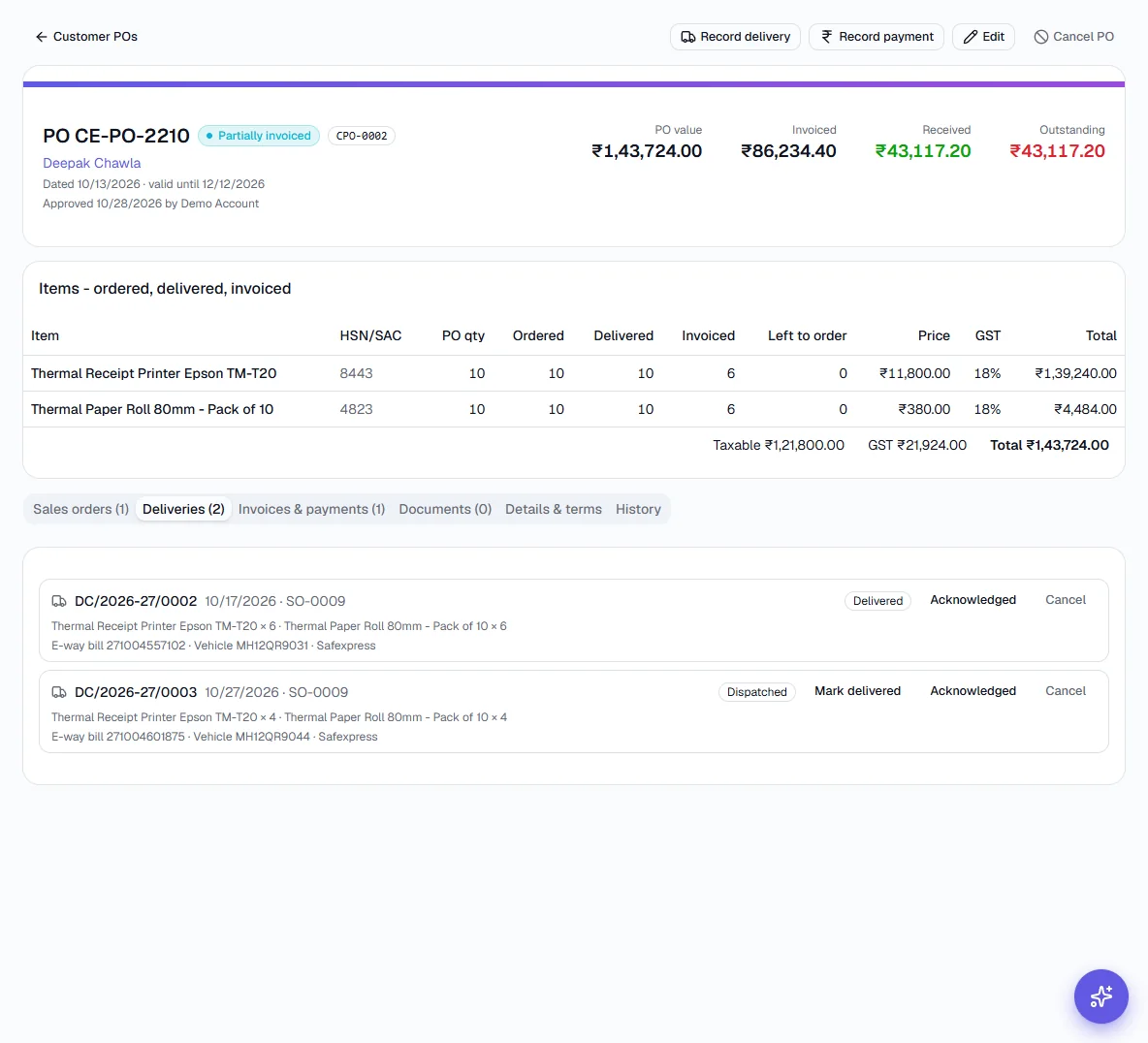Mark delivery DC/2026-27/0003 as delivered
Viewport: 1148px width, 1043px height.
pos(857,691)
